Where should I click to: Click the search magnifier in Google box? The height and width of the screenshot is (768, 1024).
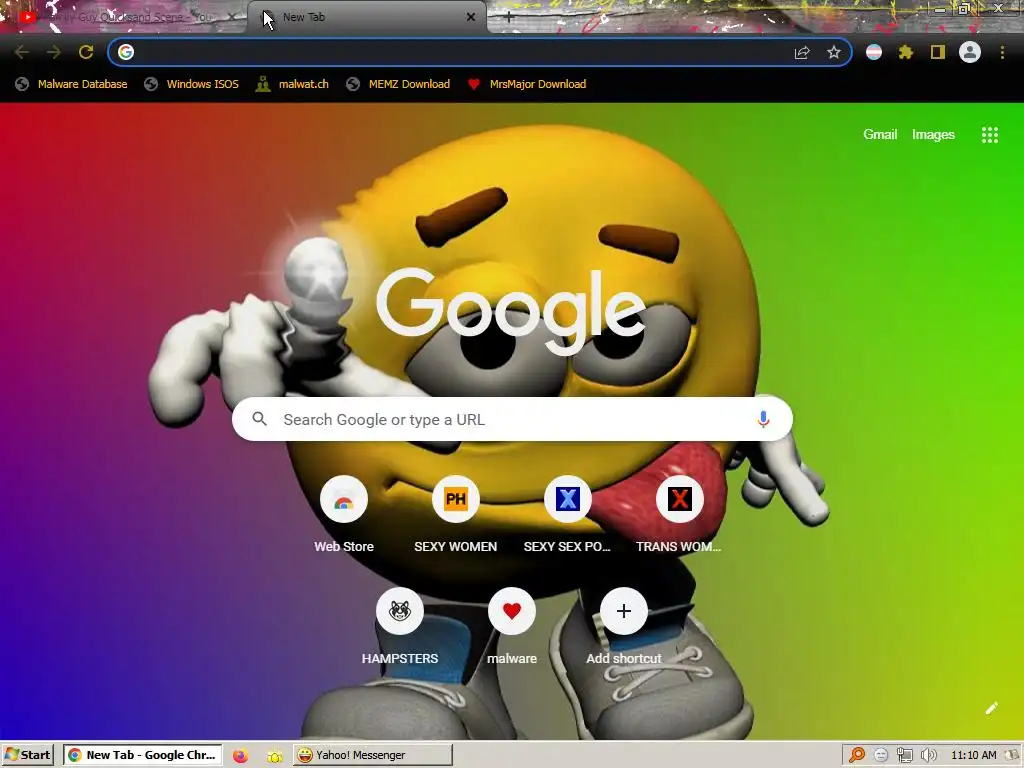[x=259, y=419]
